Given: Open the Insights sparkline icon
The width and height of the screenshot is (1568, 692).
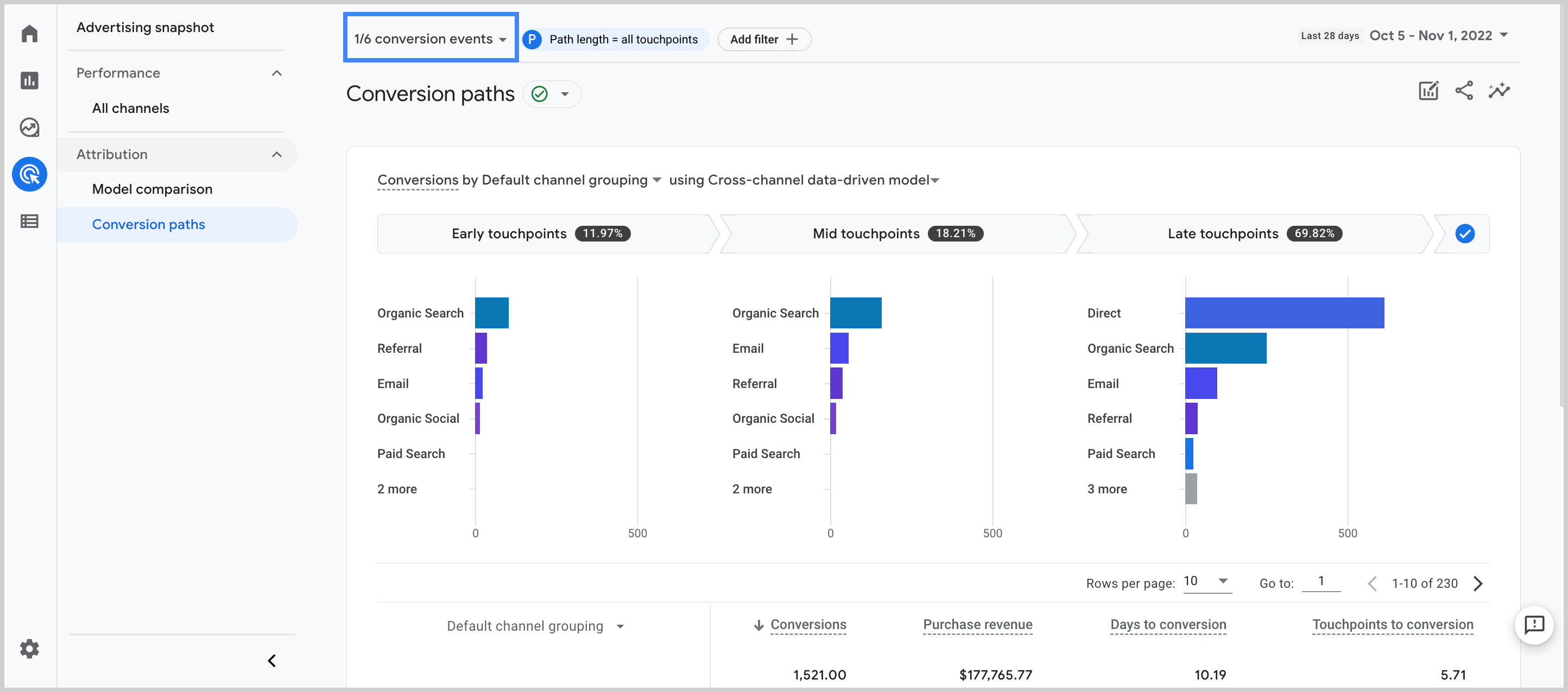Looking at the screenshot, I should (1499, 91).
